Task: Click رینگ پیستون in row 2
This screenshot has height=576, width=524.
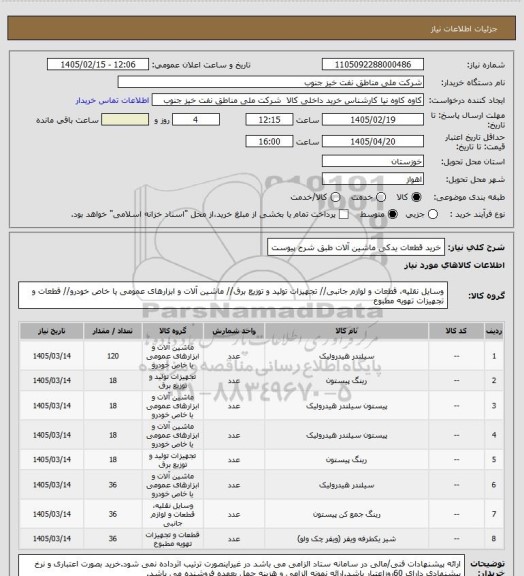Action: 346,381
